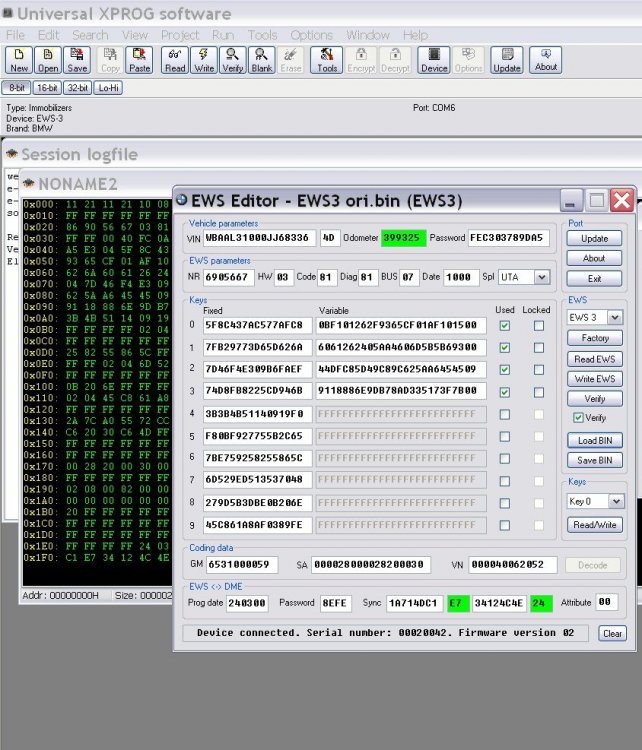Click Update button in Port group

click(x=594, y=238)
